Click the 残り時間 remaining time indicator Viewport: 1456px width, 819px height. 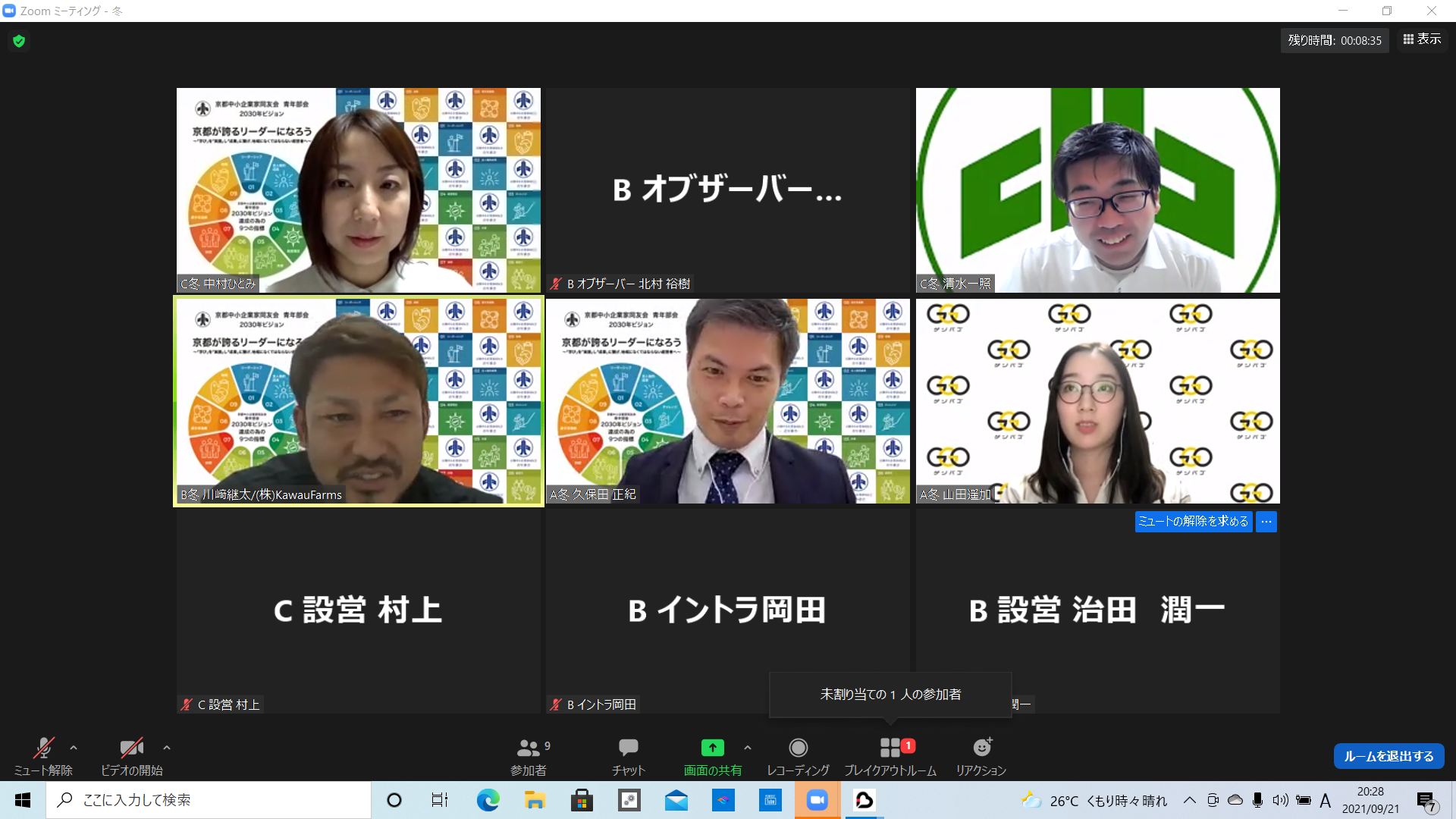coord(1335,41)
